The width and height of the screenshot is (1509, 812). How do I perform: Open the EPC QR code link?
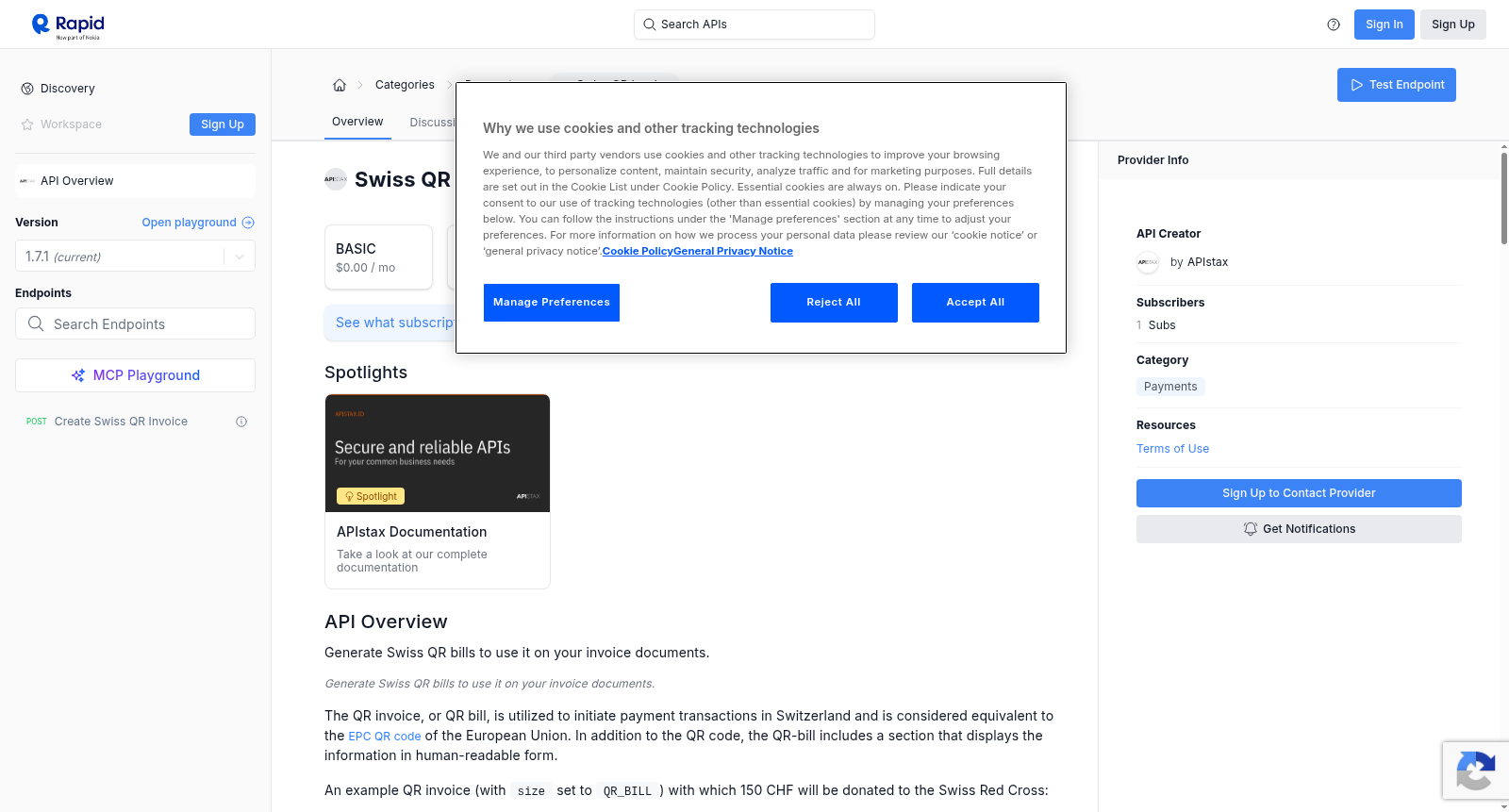(385, 737)
